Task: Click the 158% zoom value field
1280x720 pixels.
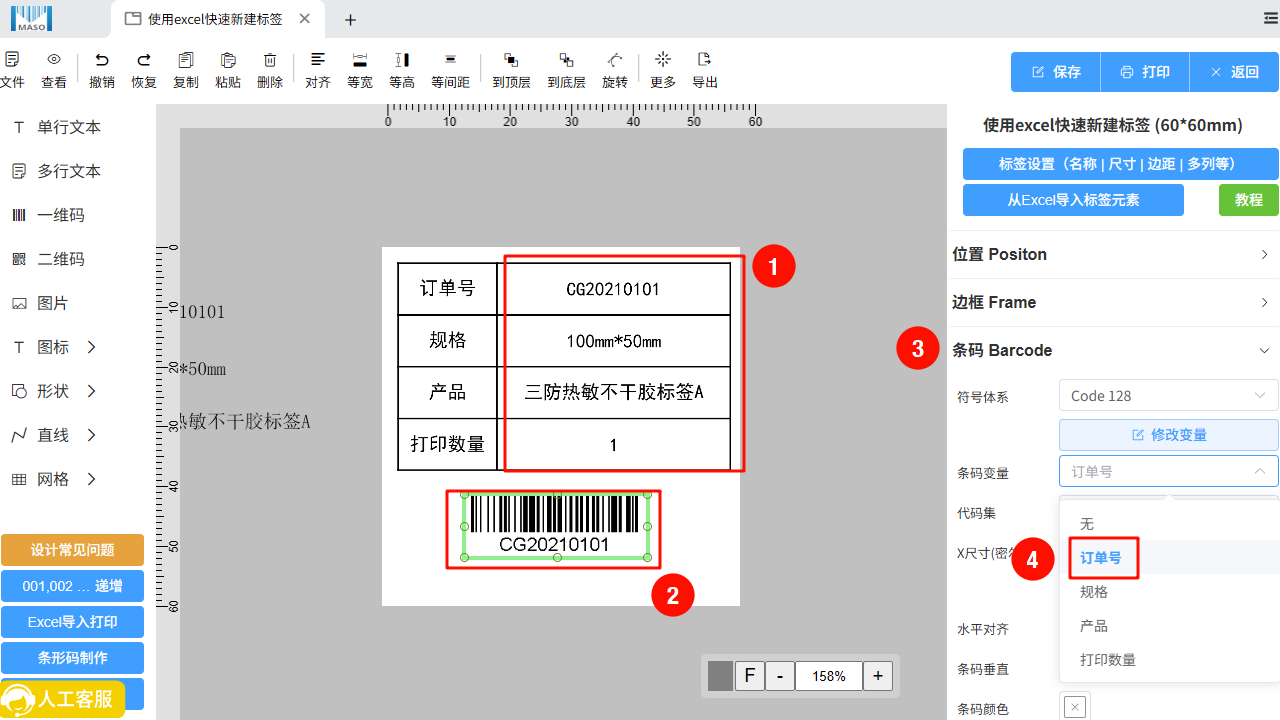Action: tap(829, 676)
